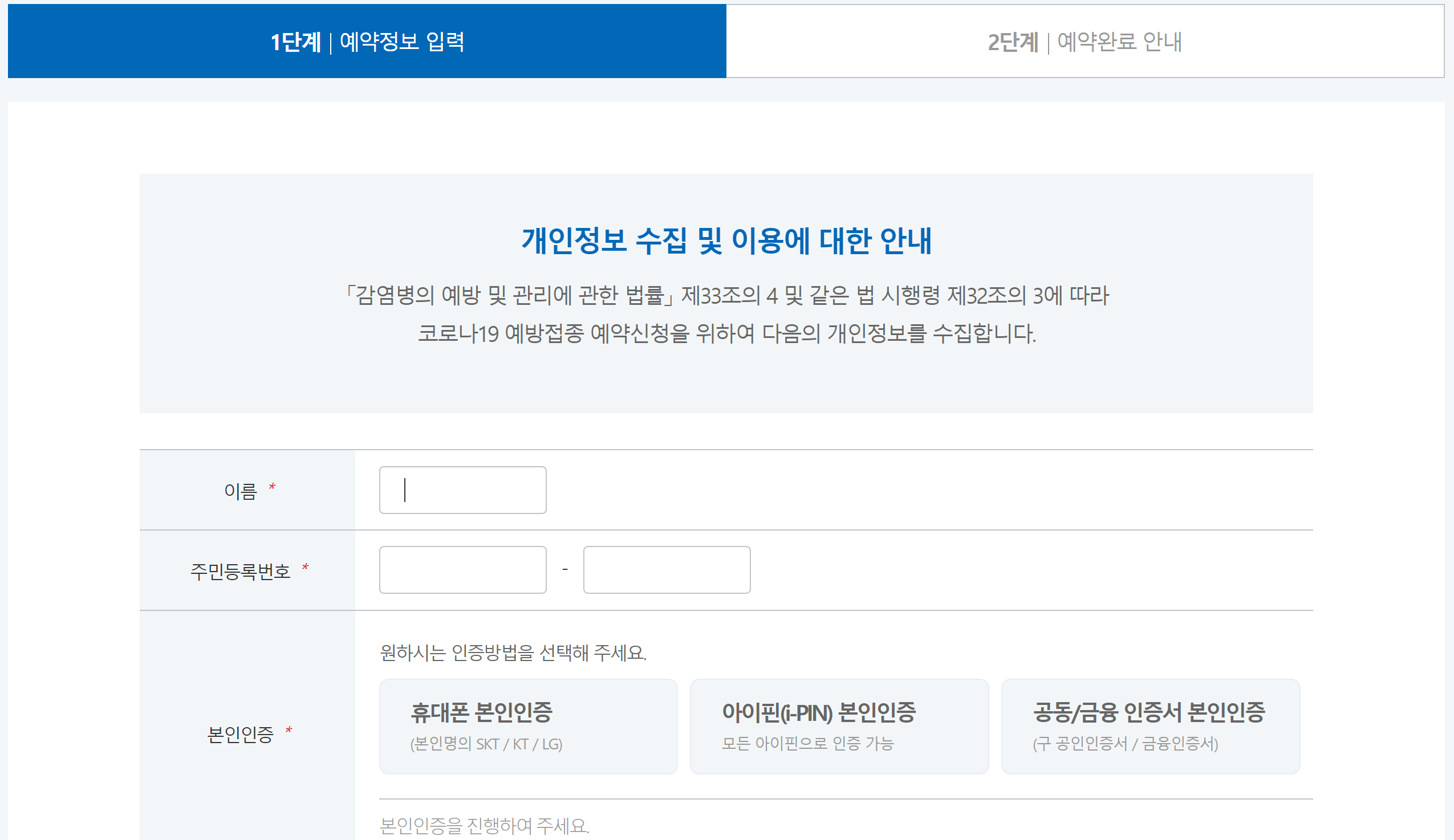Click the 이름 field label
1454x840 pixels.
(x=240, y=491)
